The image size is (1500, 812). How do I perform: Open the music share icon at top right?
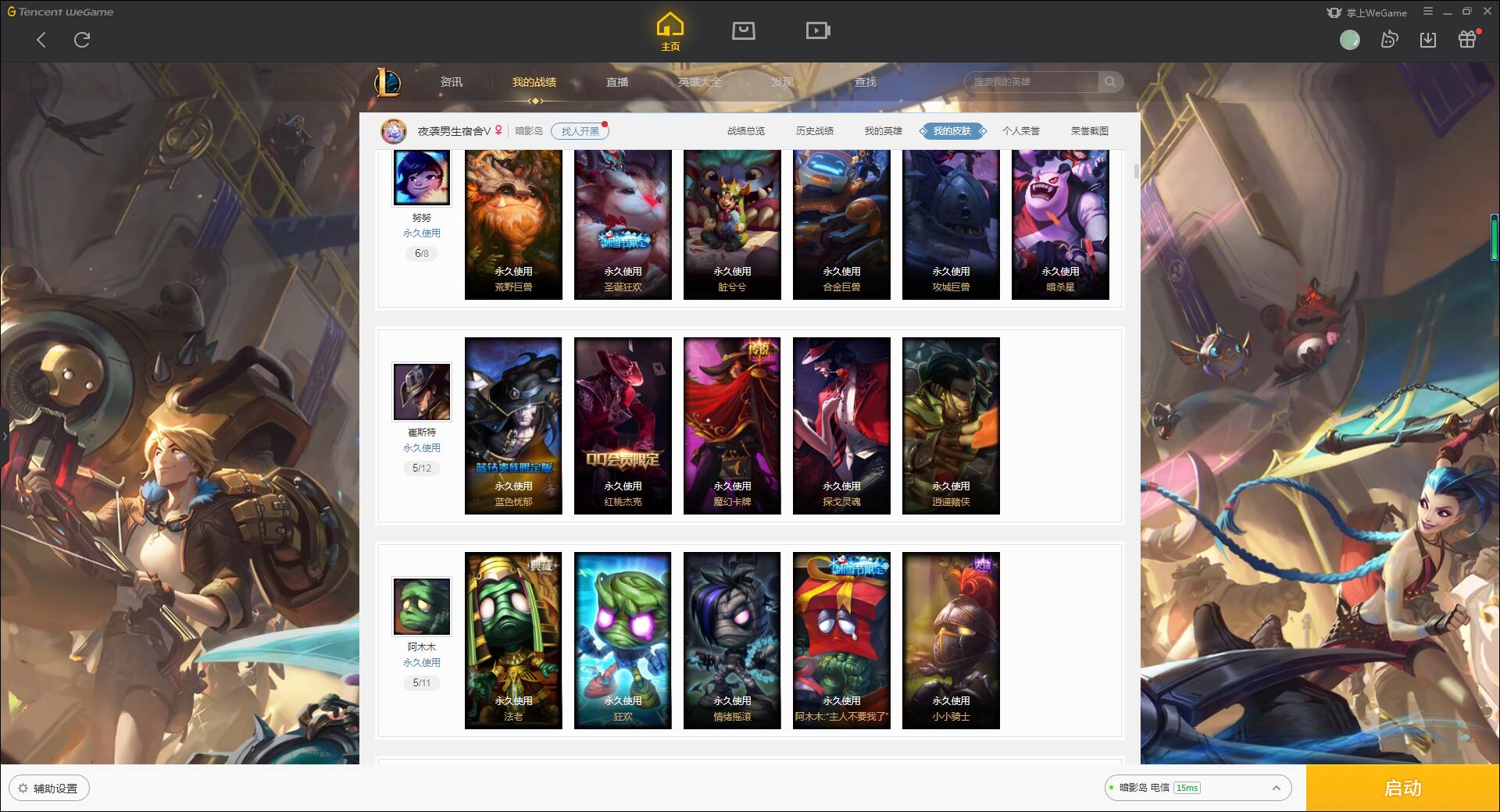(1389, 39)
